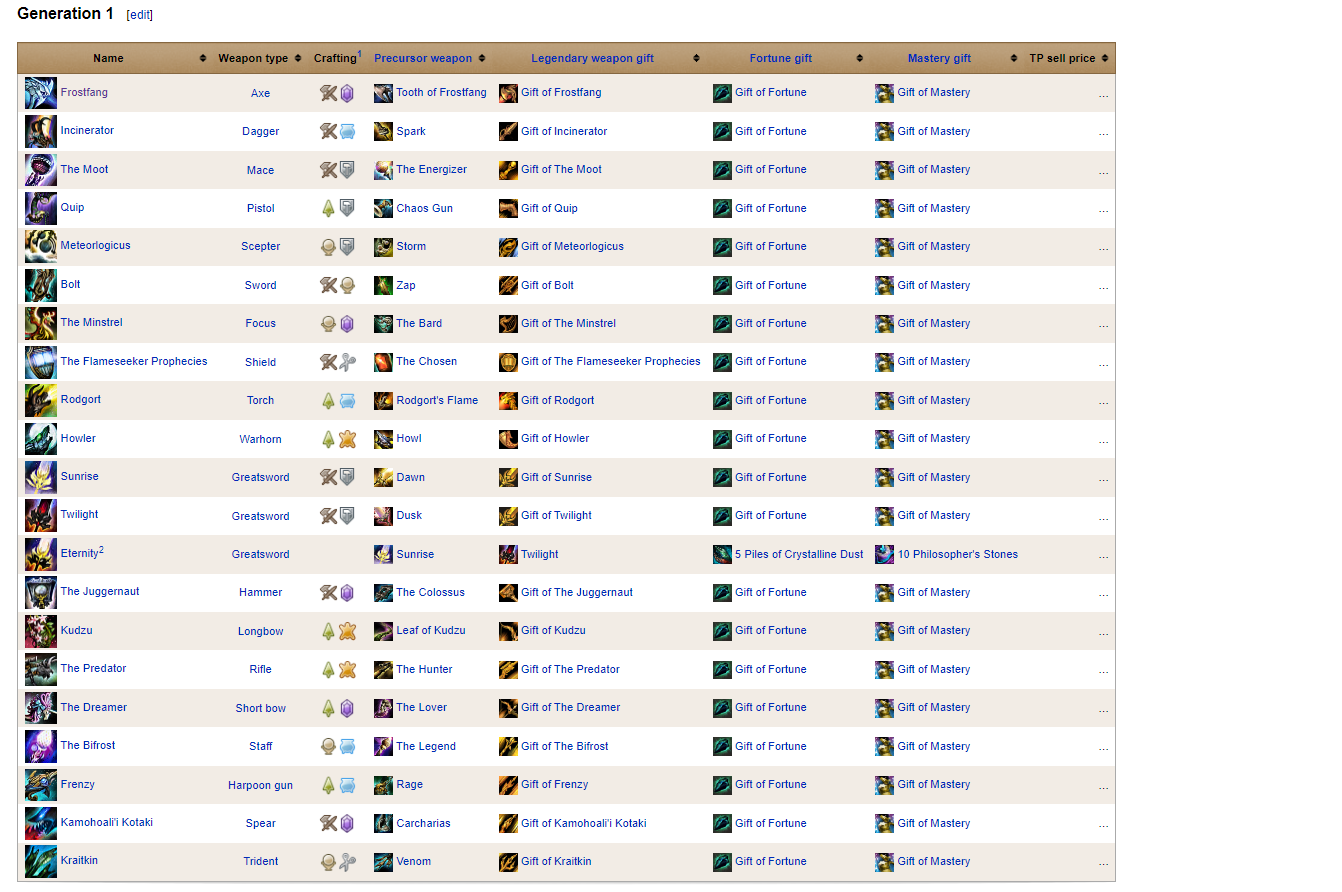
Task: Open the Legendary weapon gift header link
Action: point(592,58)
